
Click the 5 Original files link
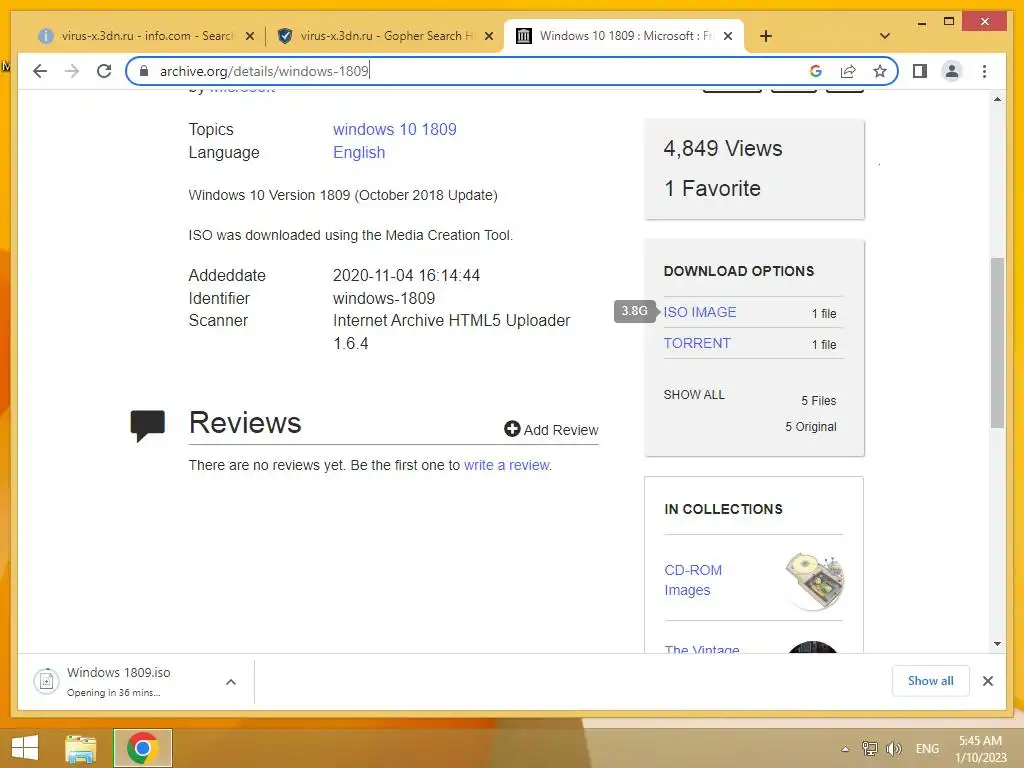click(x=810, y=426)
